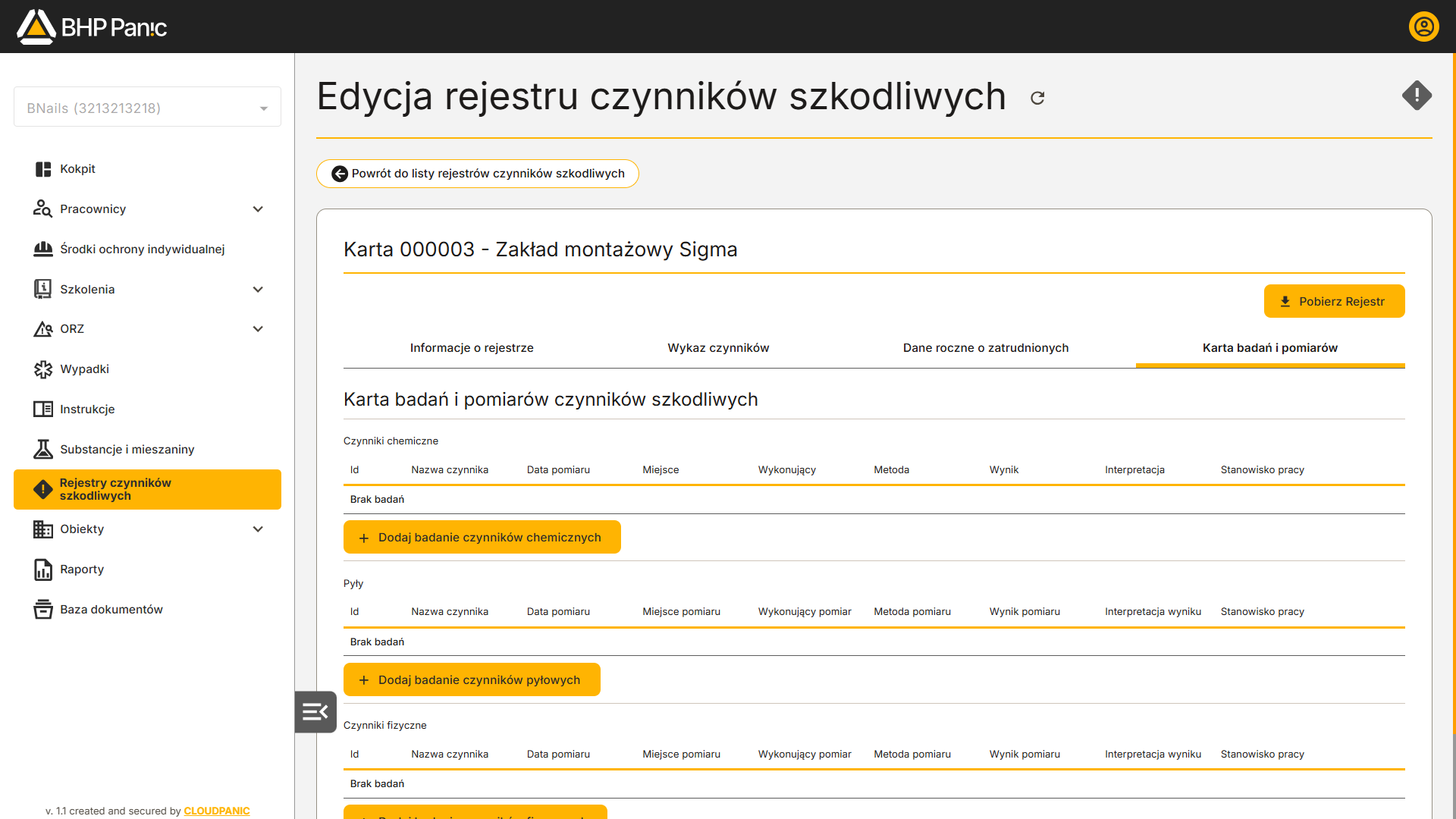Open the BNails company selector dropdown
Image resolution: width=1456 pixels, height=819 pixels.
tap(147, 108)
